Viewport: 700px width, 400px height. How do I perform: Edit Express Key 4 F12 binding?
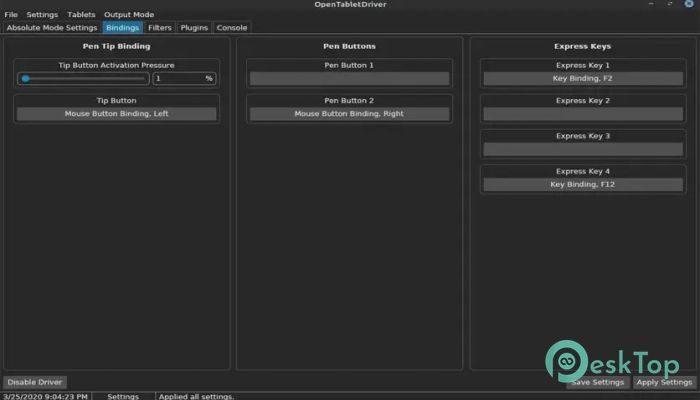(583, 184)
